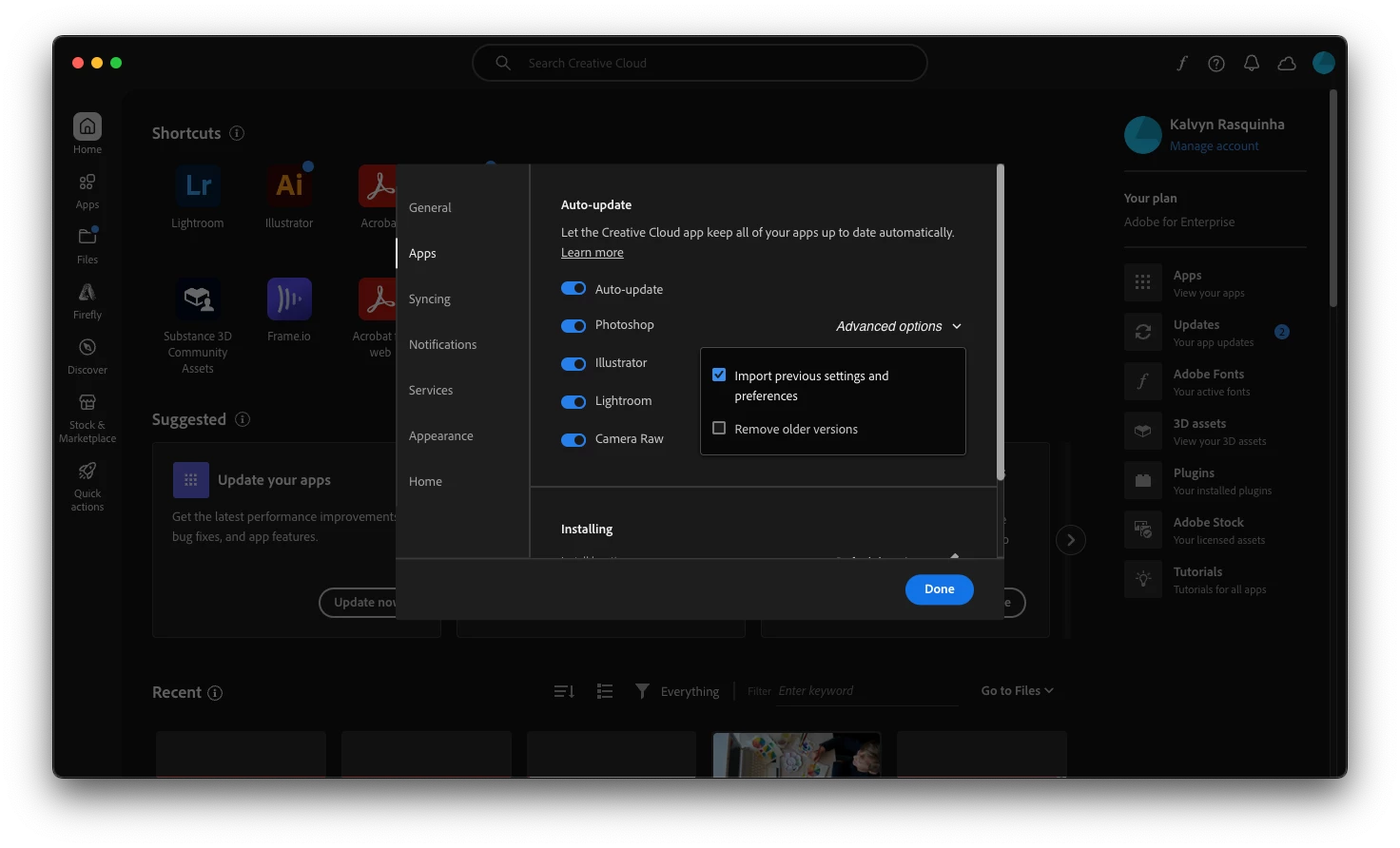Viewport: 1400px width, 848px height.
Task: Click the Recent info icon
Action: tap(215, 693)
